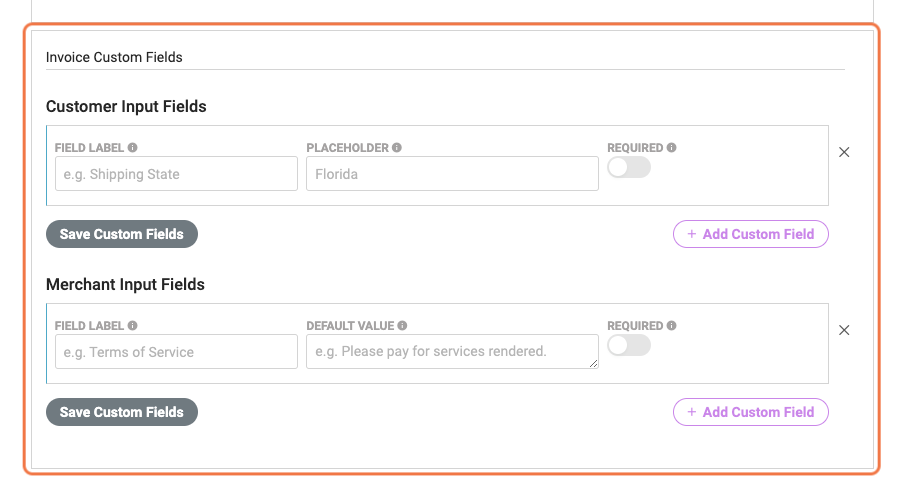903x502 pixels.
Task: Save Custom Fields under Customer Input Fields
Action: click(122, 234)
